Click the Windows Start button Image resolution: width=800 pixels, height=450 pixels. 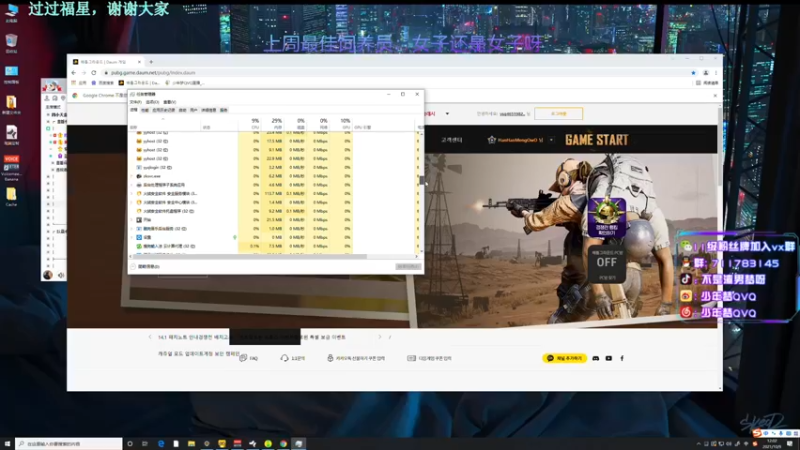7,444
